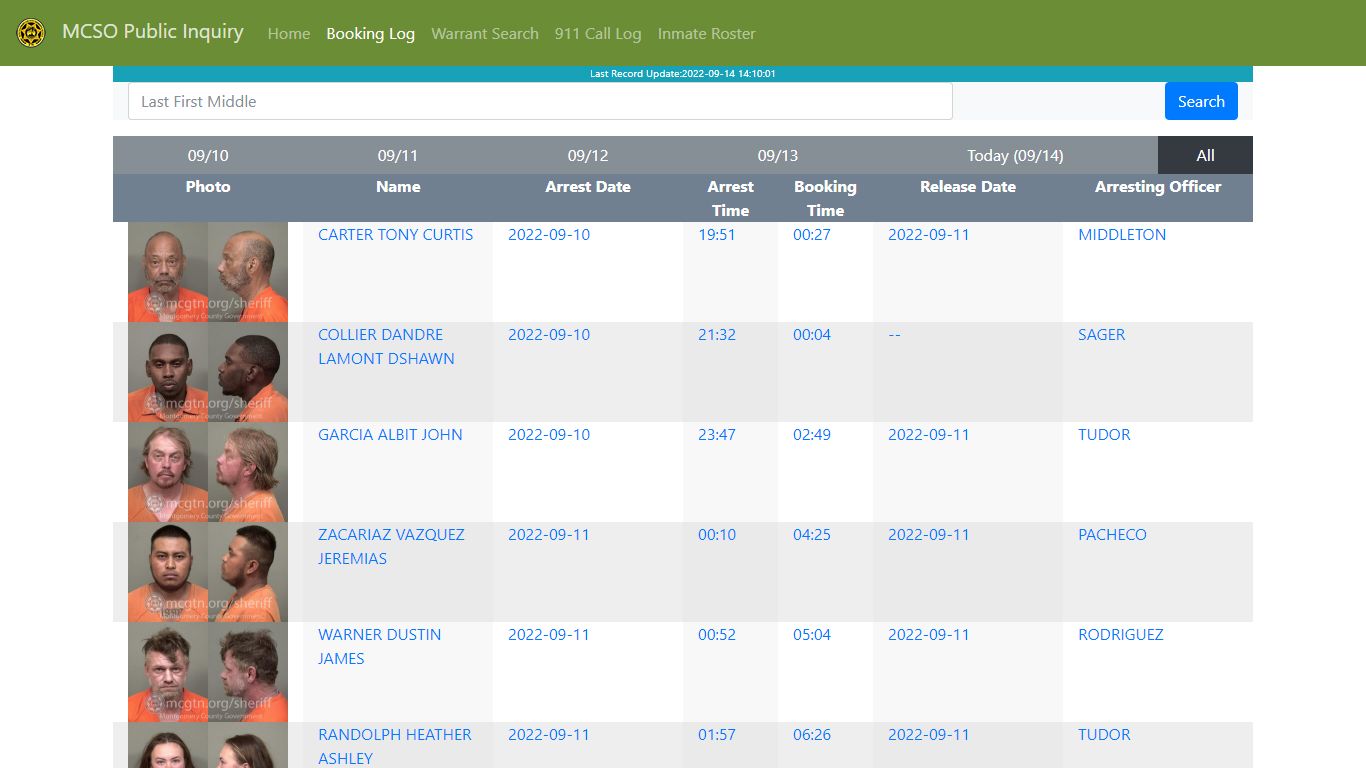Viewport: 1366px width, 768px height.
Task: Open Zacariaz Vazquez Jeremias mugshot photo
Action: pyautogui.click(x=208, y=572)
